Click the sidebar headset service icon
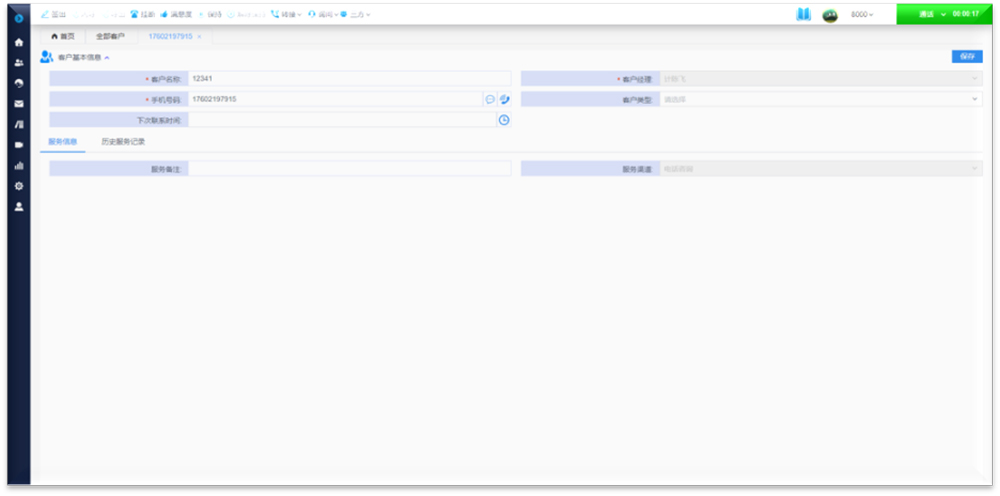1000x496 pixels. (x=19, y=83)
